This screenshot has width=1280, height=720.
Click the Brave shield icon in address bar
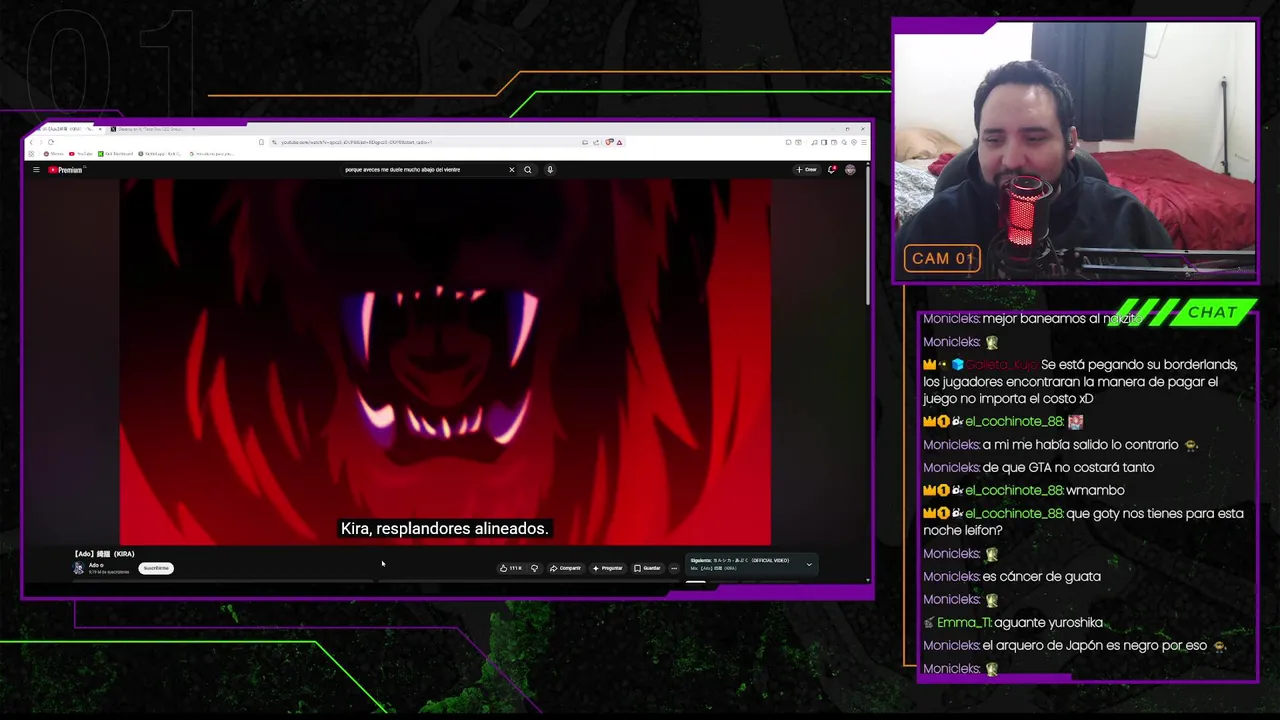pos(609,142)
